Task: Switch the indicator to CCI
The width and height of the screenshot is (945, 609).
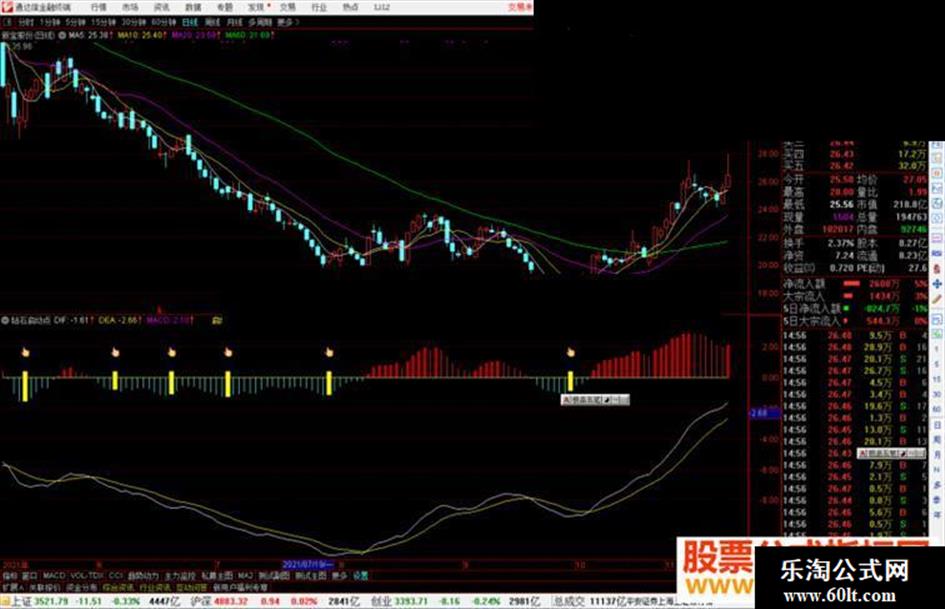Action: [x=115, y=576]
